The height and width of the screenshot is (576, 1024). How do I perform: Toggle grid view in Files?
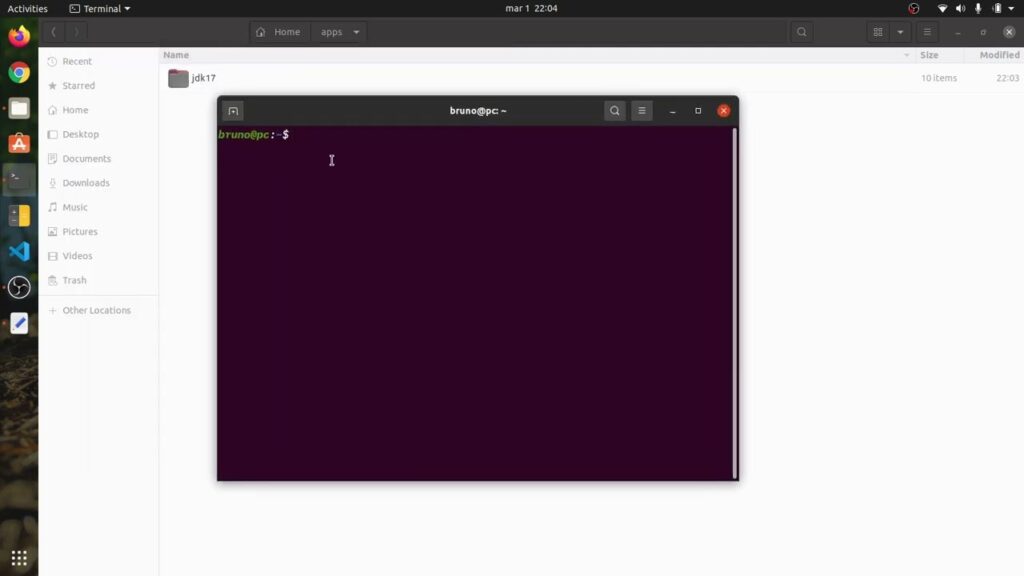coord(878,32)
